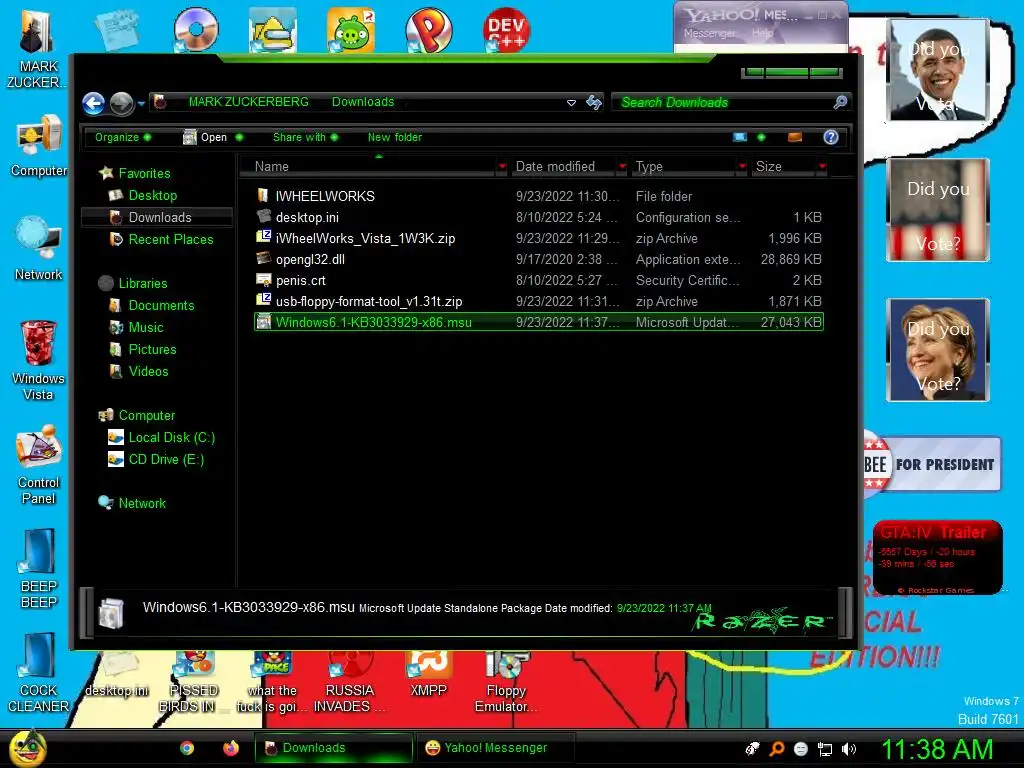Click the Obama Did you Vote gadget
This screenshot has height=768, width=1024.
938,70
